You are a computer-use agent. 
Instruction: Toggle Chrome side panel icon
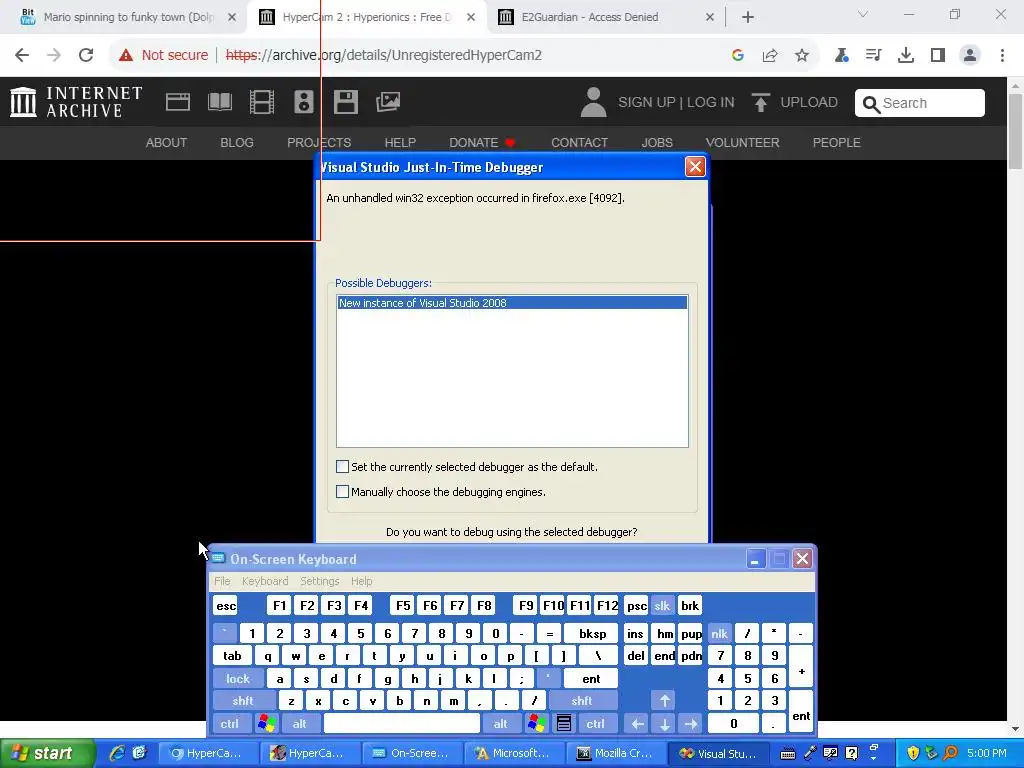pos(938,55)
